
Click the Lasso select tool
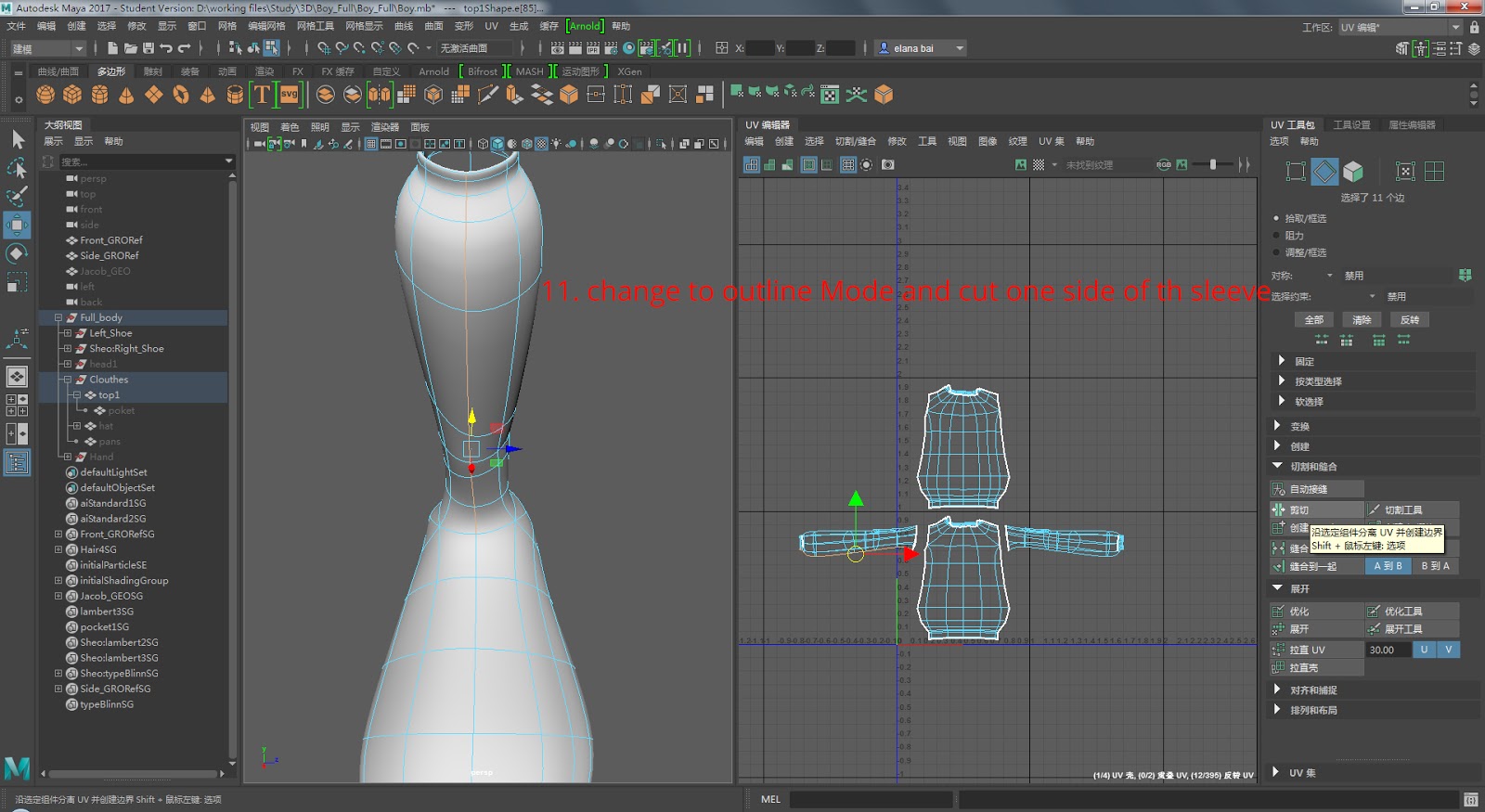point(17,168)
